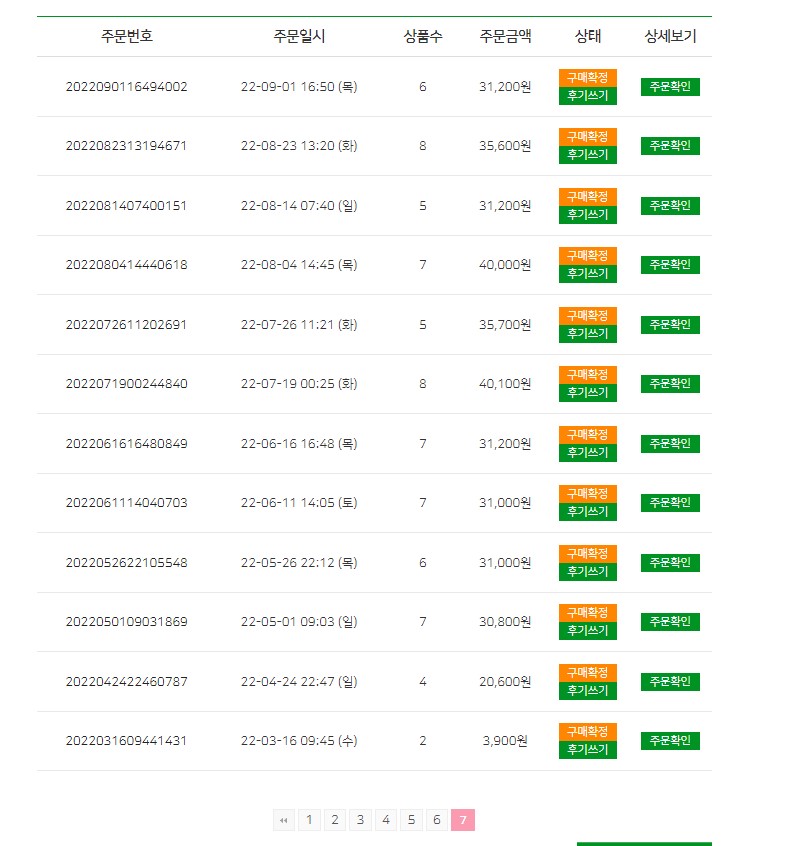The image size is (809, 846).
Task: Open 주문확인 for order 2022090116494002
Action: click(670, 87)
